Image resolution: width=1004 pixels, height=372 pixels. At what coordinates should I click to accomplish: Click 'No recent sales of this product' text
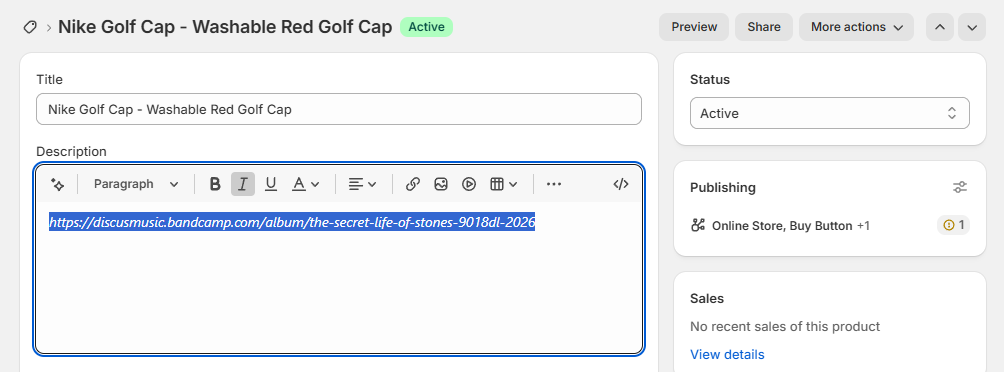click(785, 327)
